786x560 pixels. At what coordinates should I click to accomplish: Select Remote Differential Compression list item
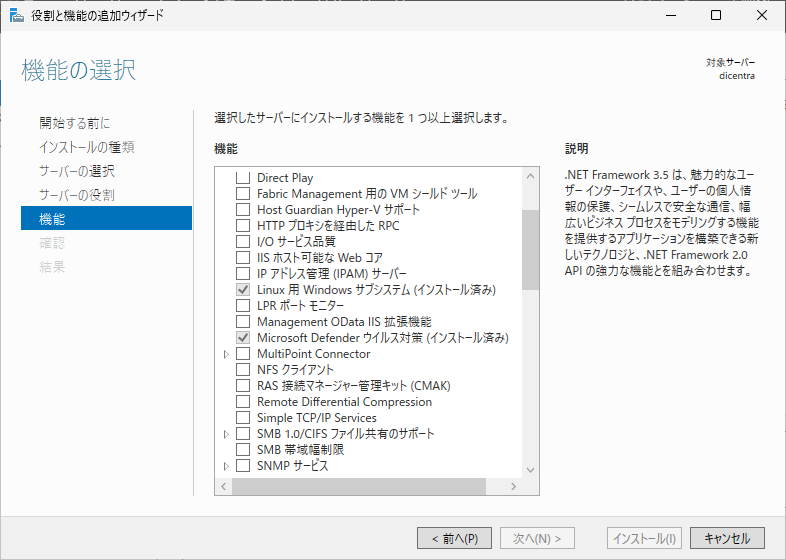344,402
